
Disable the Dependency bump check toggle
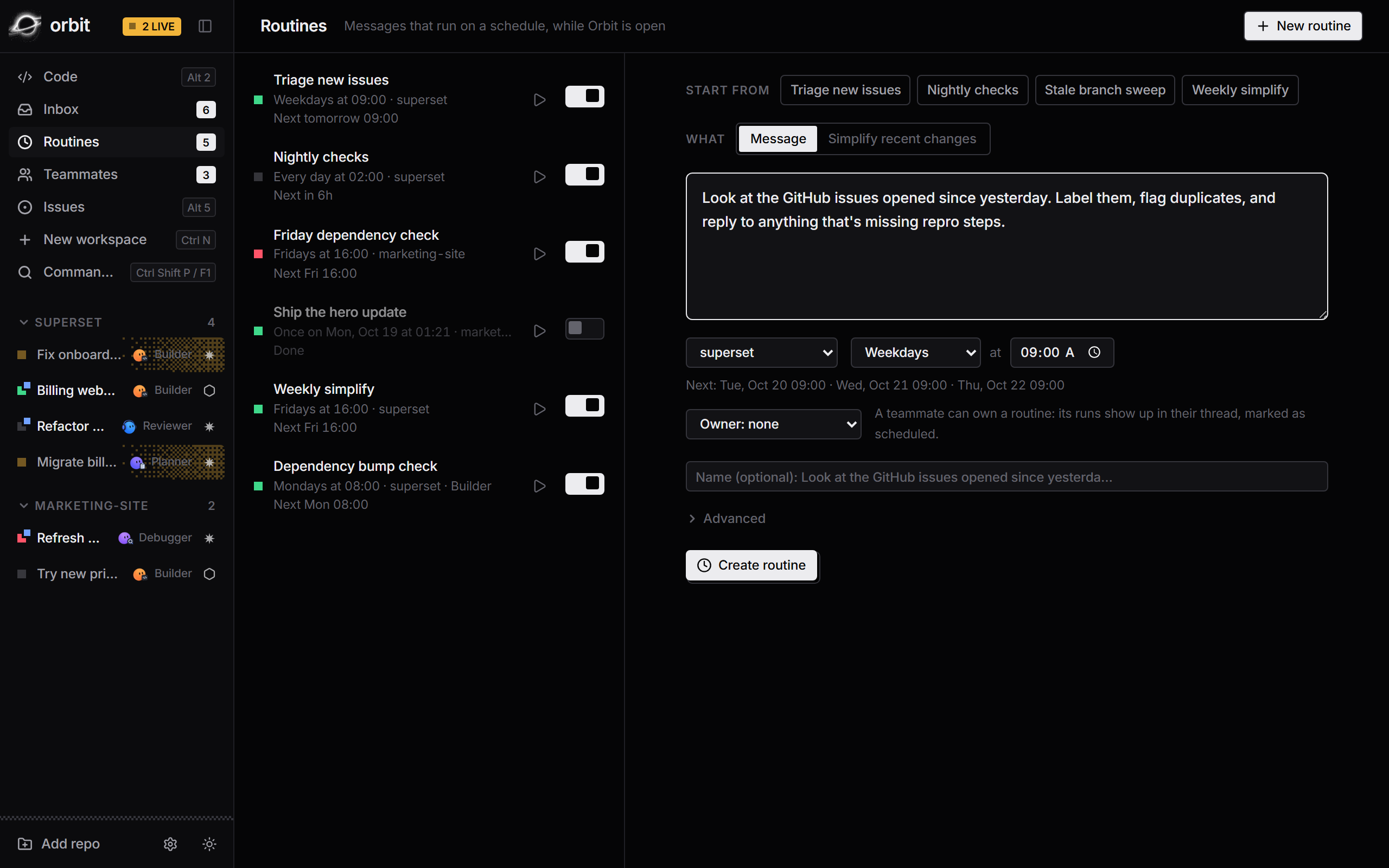click(584, 483)
